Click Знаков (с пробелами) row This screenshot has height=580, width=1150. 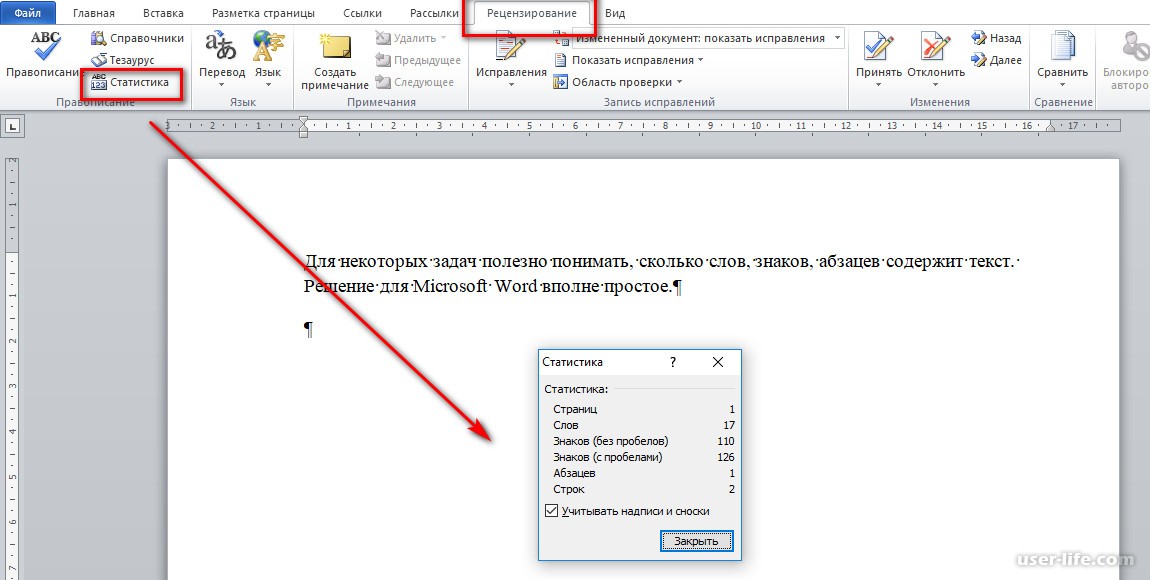tap(643, 457)
